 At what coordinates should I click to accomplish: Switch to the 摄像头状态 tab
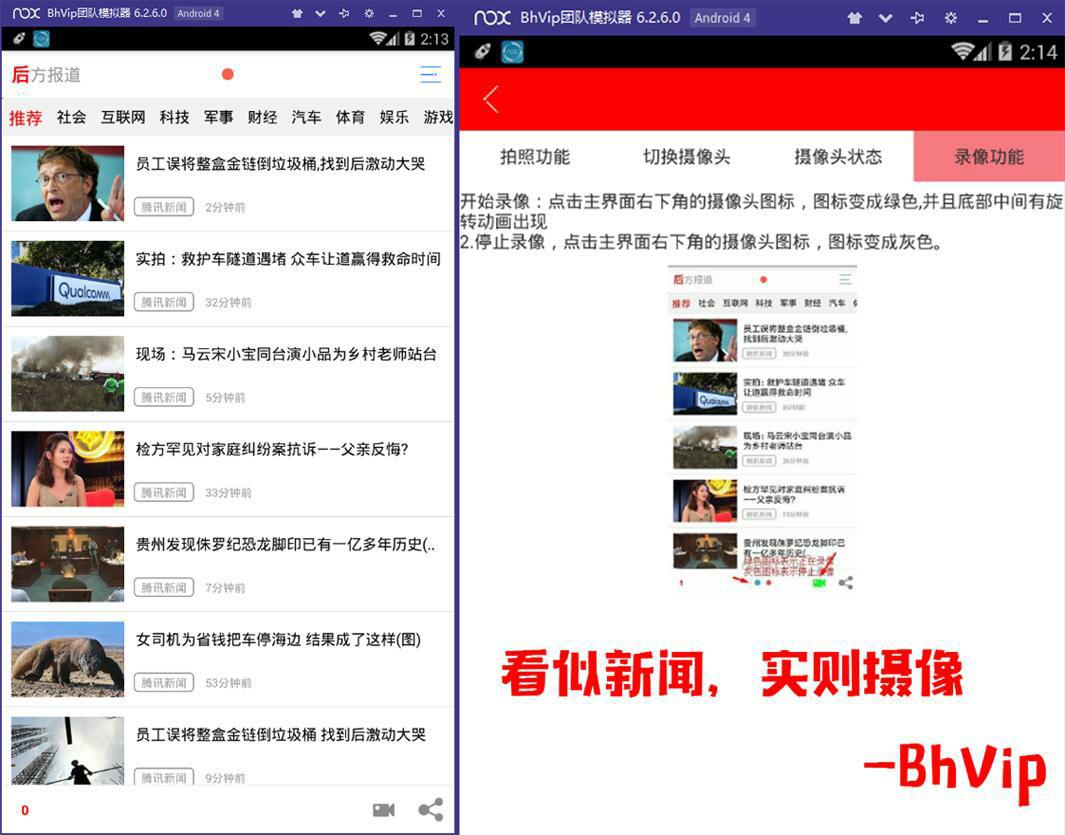838,157
